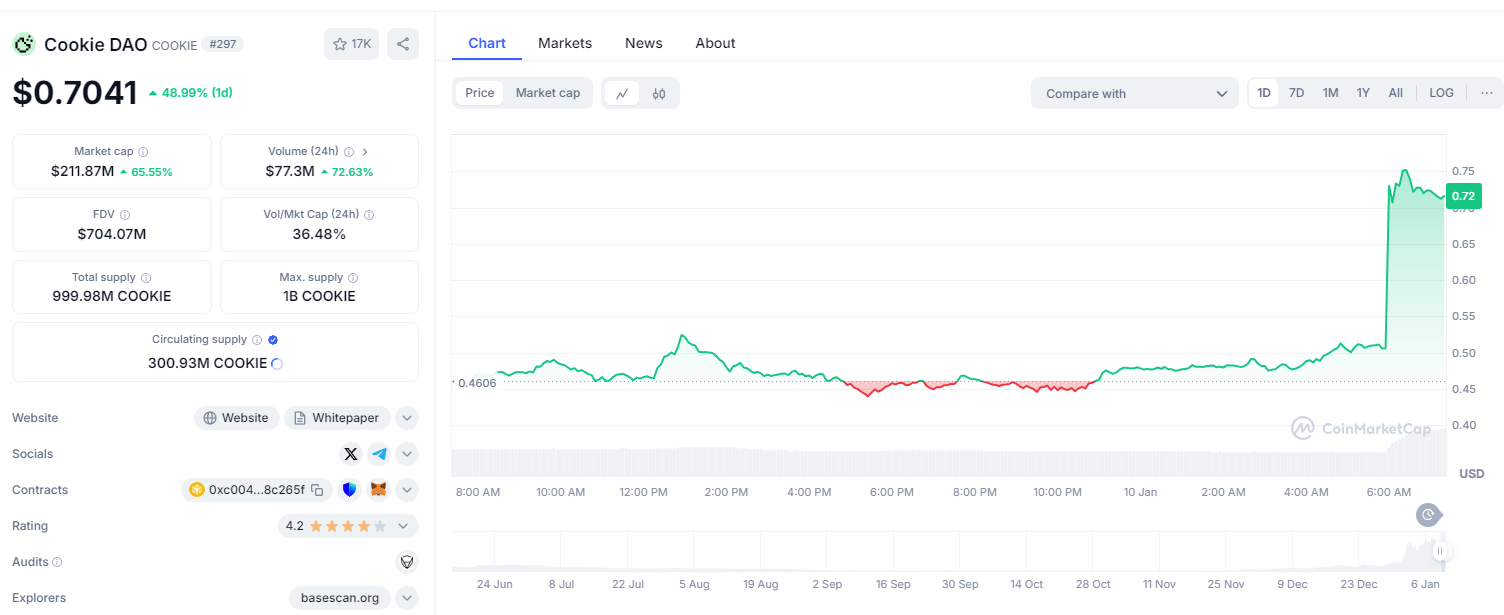Expand the Website row chevron
The height and width of the screenshot is (615, 1504).
pos(407,418)
